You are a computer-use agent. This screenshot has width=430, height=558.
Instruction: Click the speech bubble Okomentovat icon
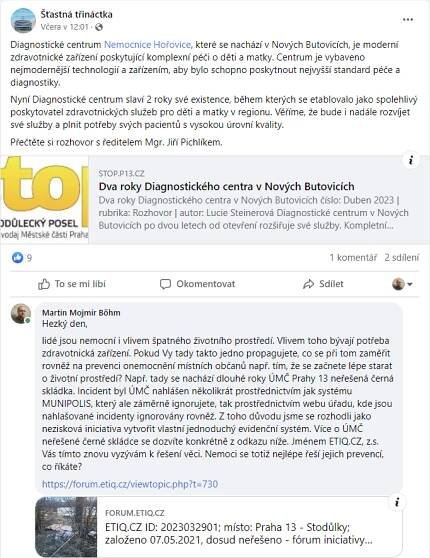click(x=165, y=284)
